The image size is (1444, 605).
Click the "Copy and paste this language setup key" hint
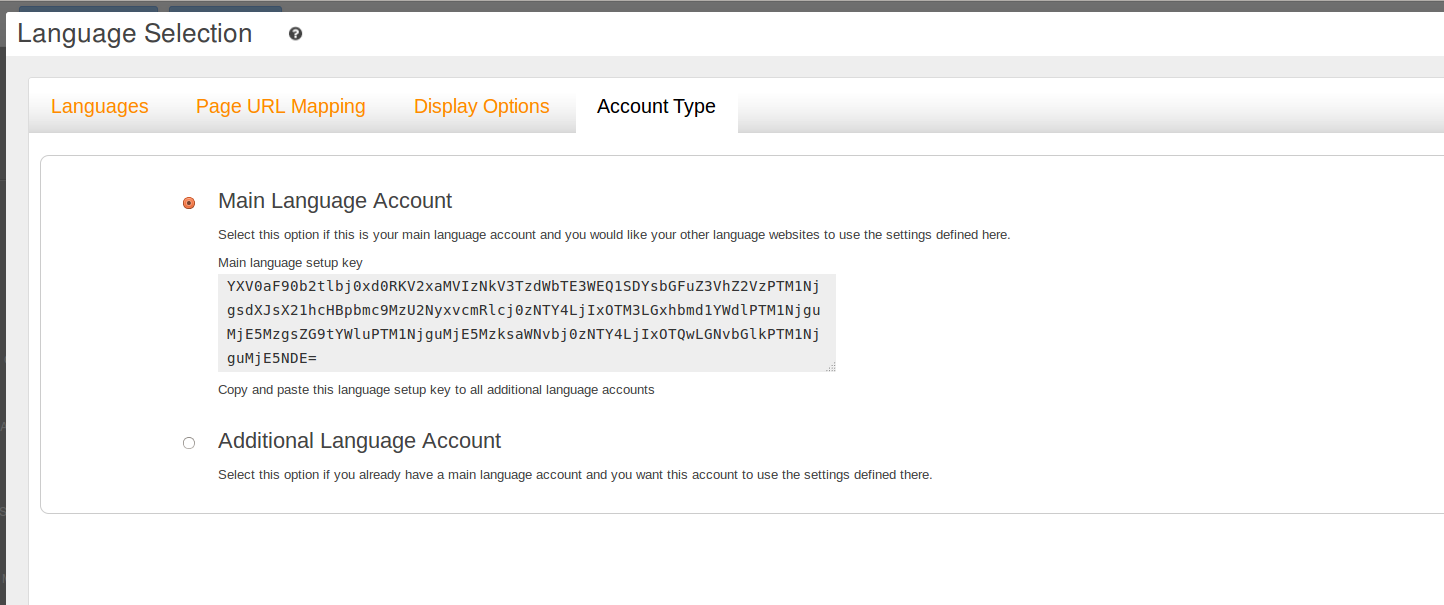click(x=436, y=390)
